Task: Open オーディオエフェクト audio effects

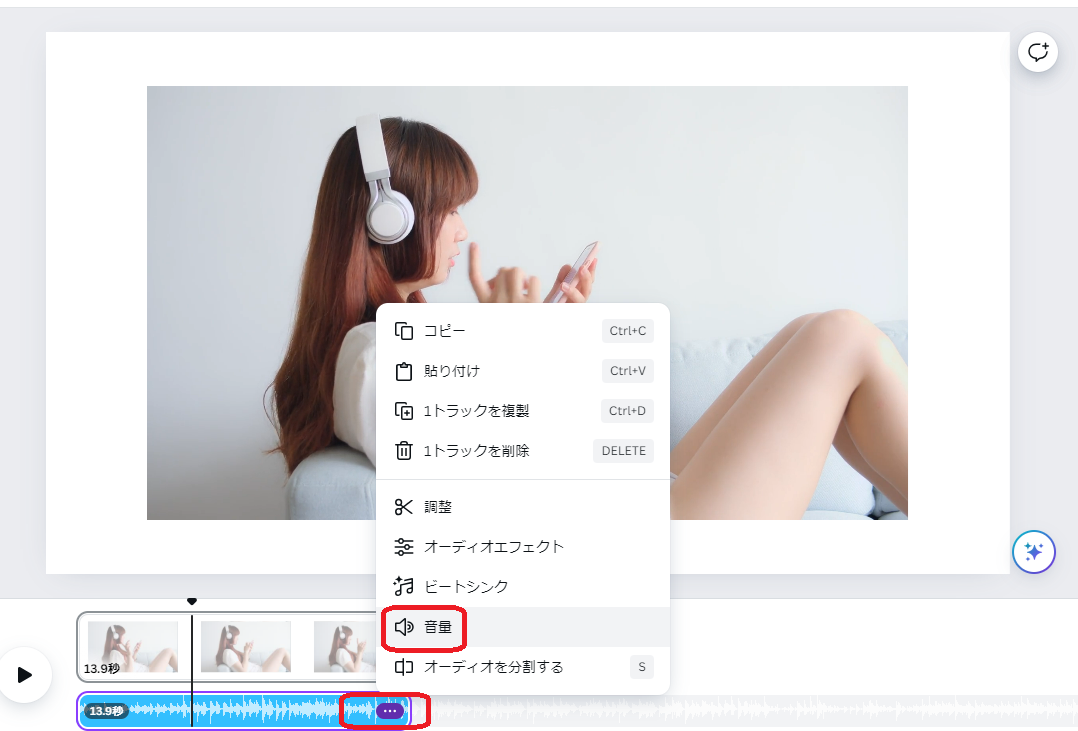Action: click(522, 547)
